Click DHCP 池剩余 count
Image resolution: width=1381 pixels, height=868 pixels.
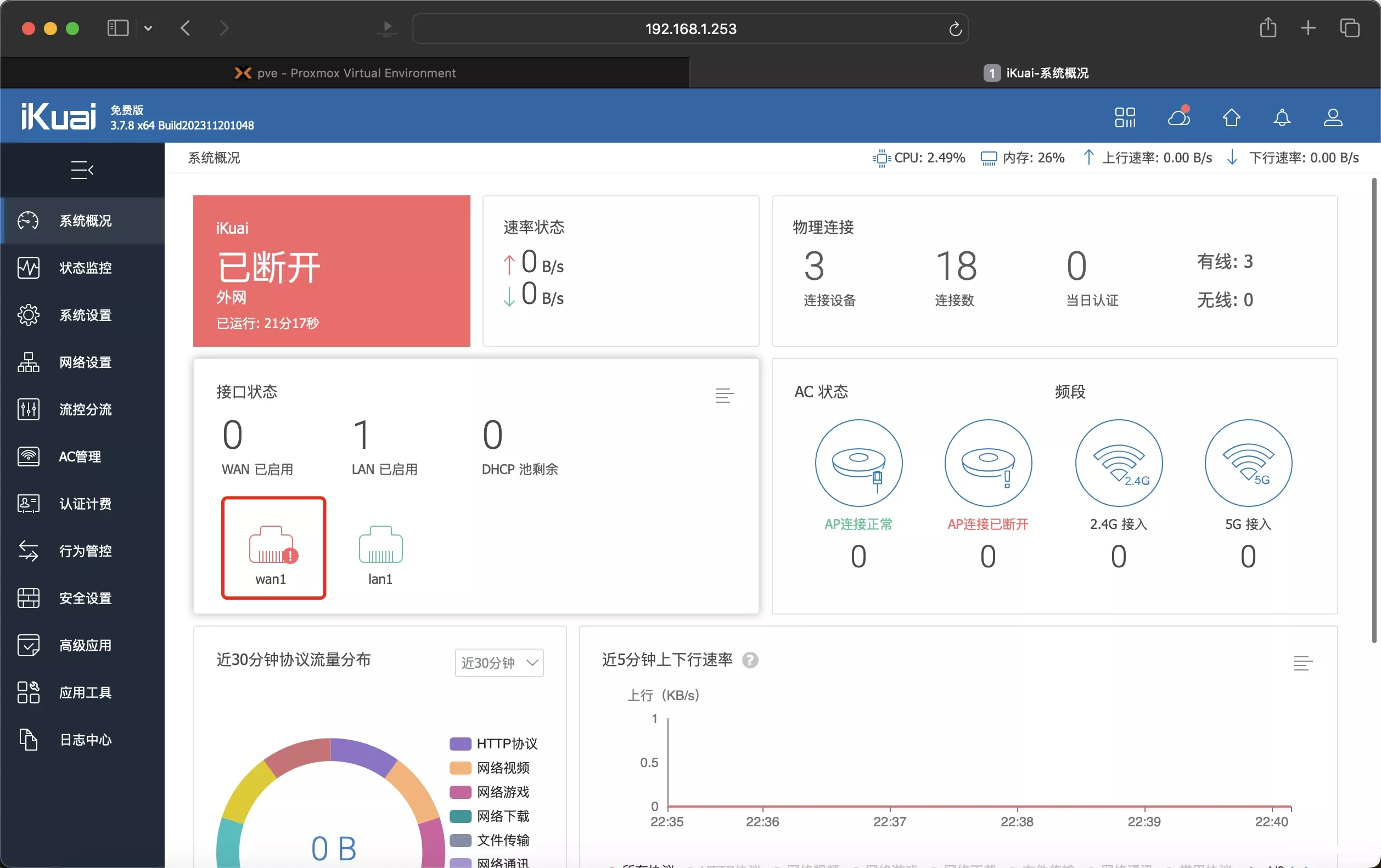(x=493, y=435)
